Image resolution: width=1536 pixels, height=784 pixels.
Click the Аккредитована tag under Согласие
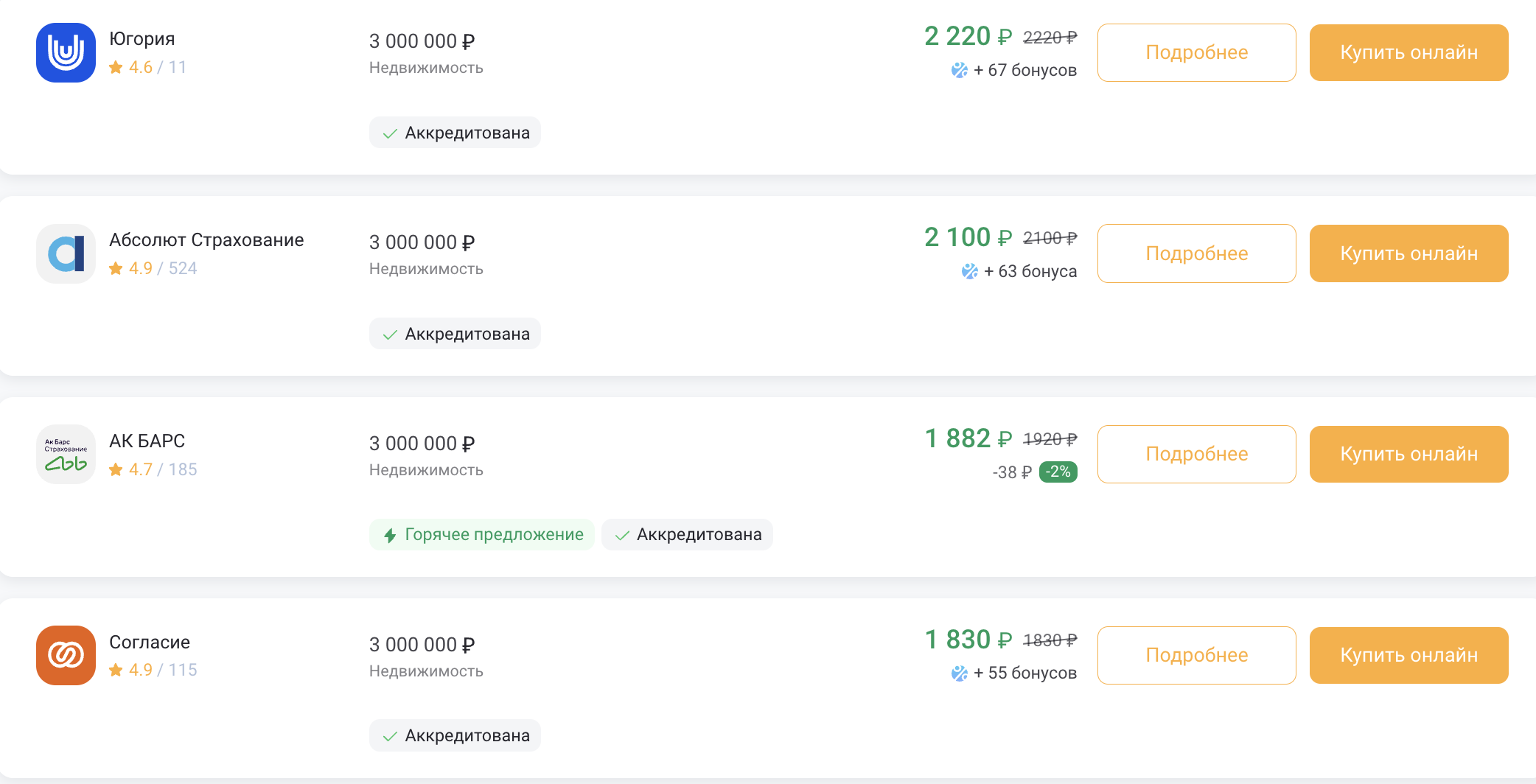pos(455,735)
